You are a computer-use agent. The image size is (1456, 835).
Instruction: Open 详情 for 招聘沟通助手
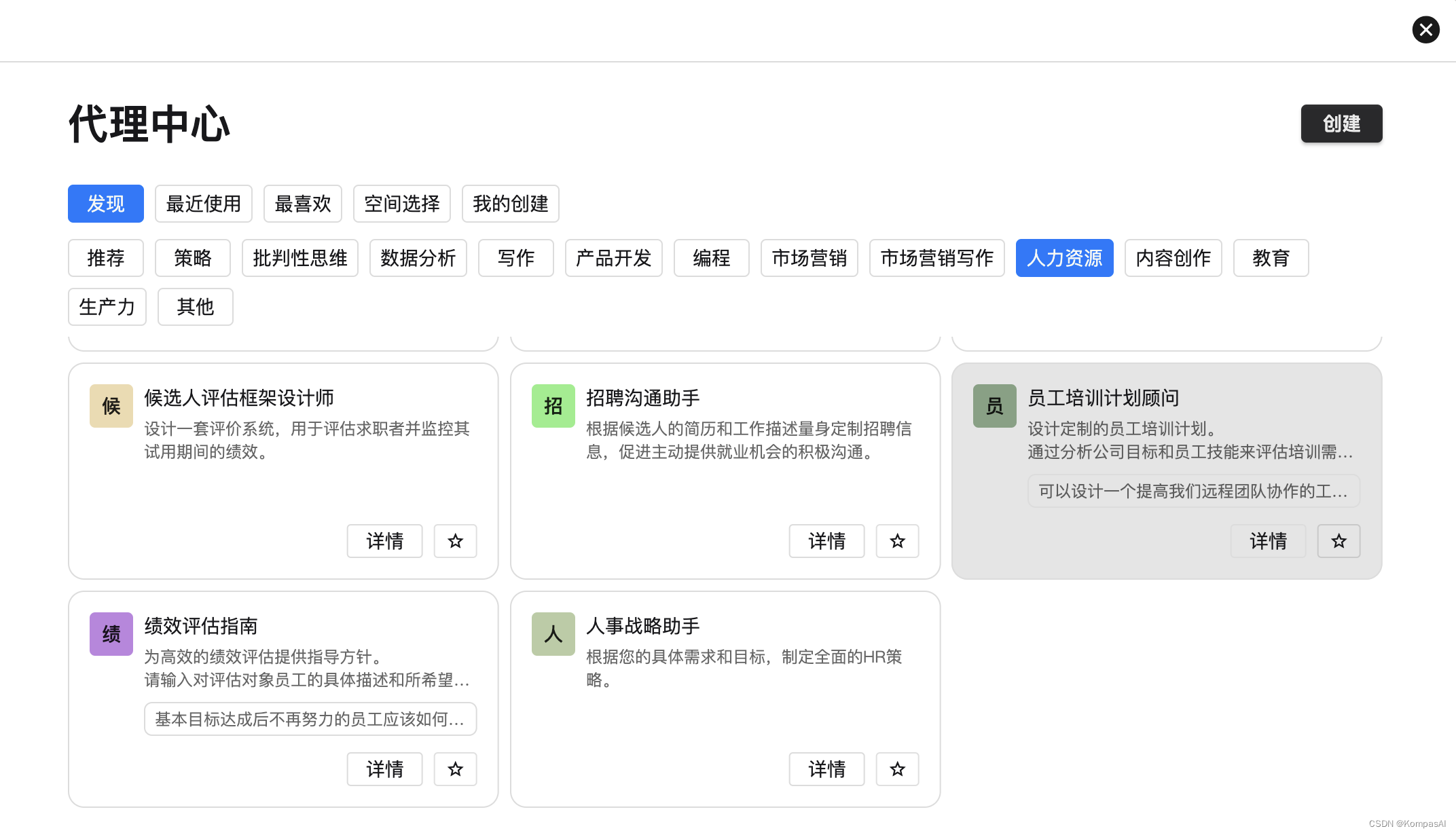pyautogui.click(x=826, y=541)
